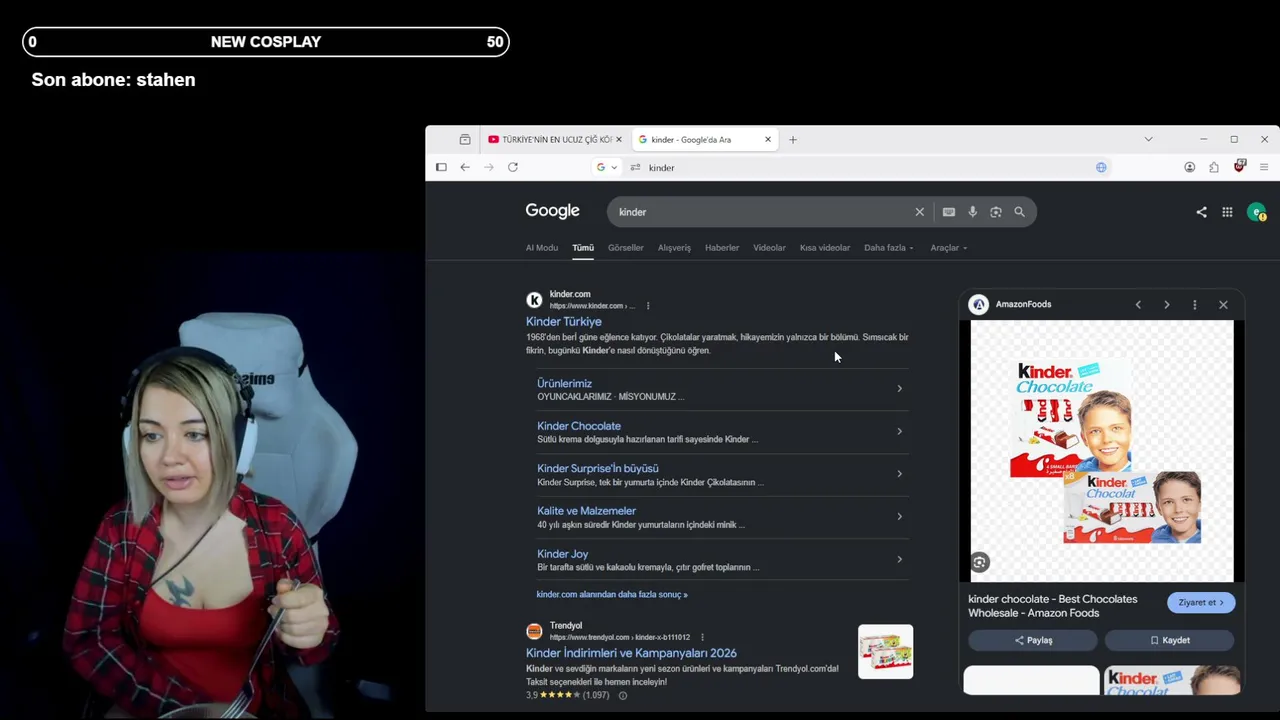Viewport: 1280px width, 720px height.
Task: Open more options in AmazonFoods image panel
Action: click(1195, 305)
